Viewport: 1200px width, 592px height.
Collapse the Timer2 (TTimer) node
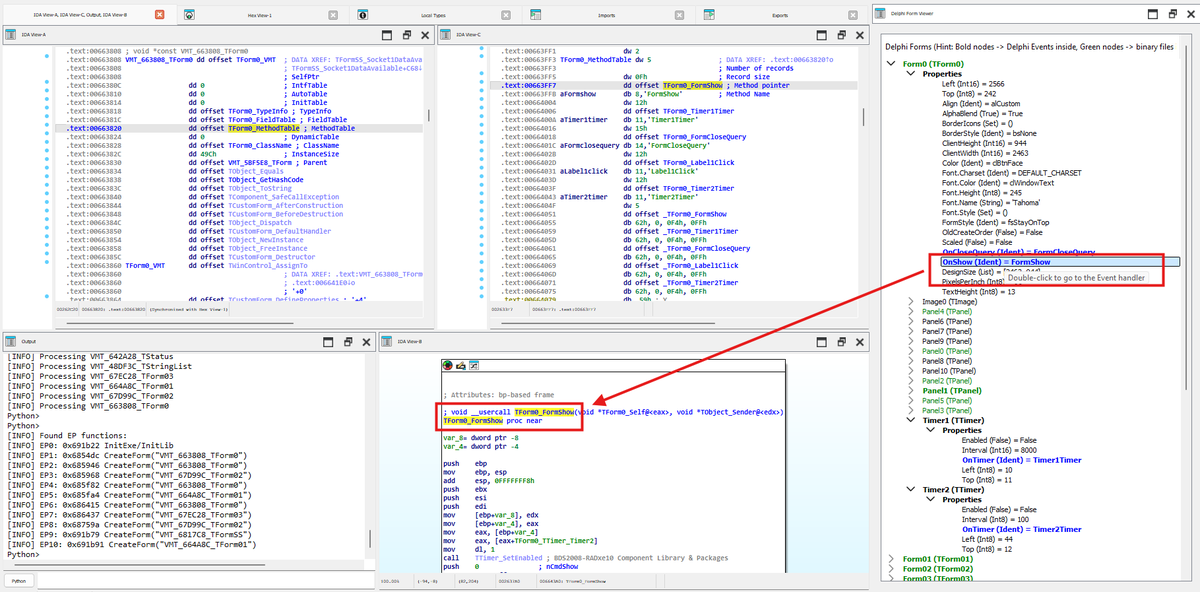point(910,489)
